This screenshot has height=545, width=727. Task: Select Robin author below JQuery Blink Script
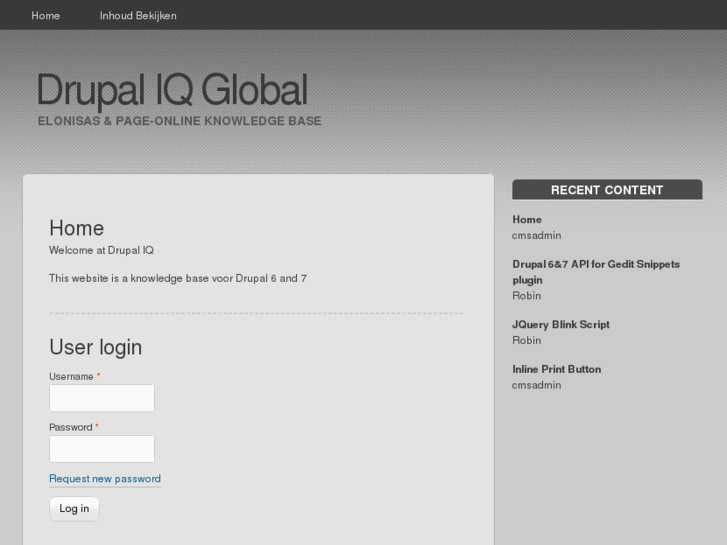[526, 341]
